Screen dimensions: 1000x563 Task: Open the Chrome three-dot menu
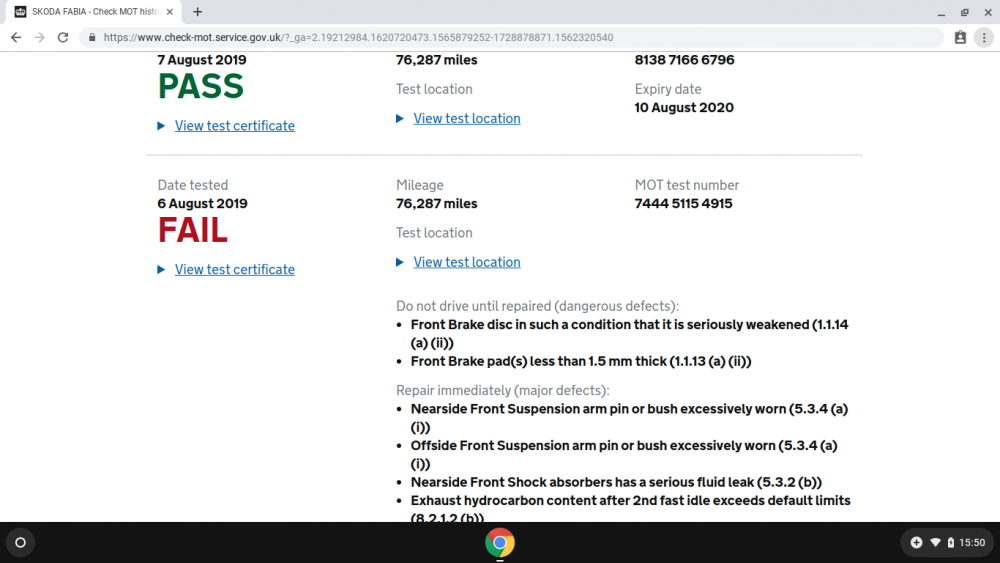984,38
